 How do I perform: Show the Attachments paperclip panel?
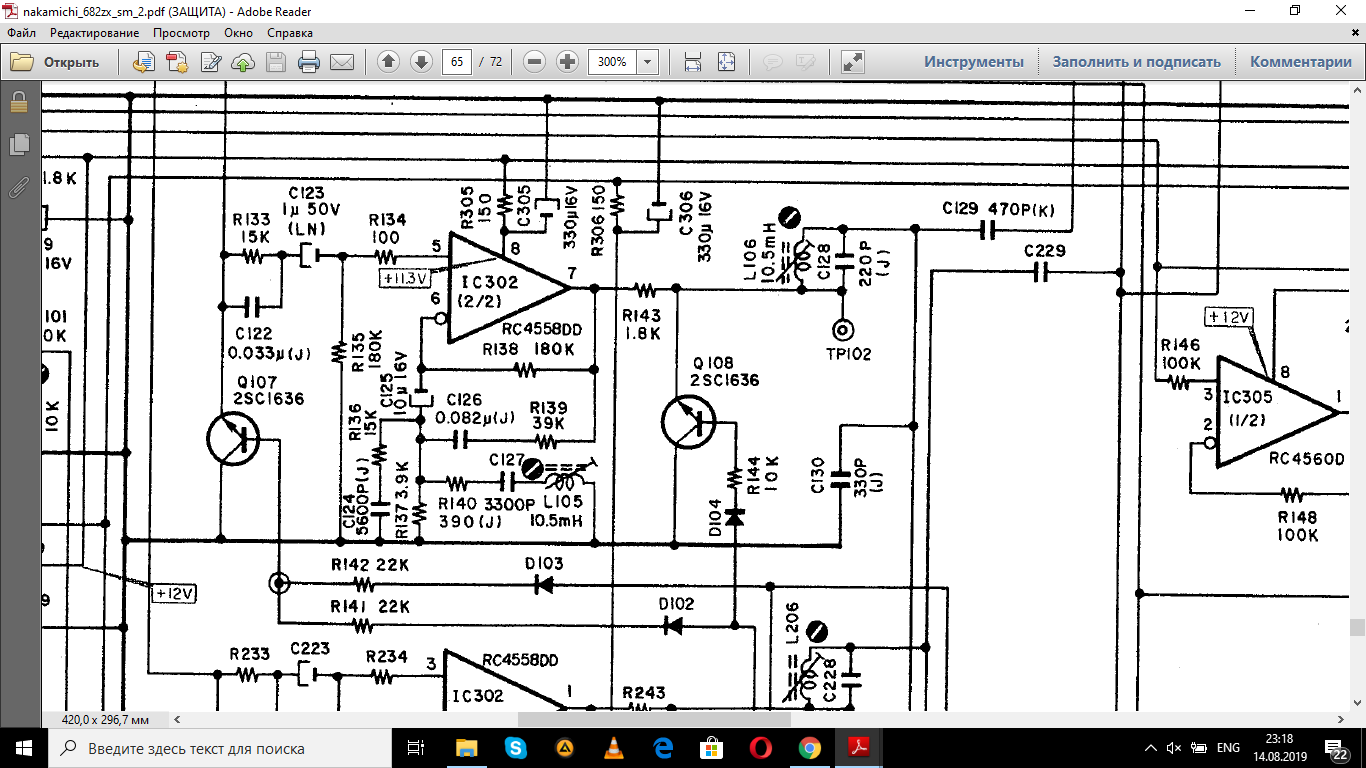click(18, 187)
